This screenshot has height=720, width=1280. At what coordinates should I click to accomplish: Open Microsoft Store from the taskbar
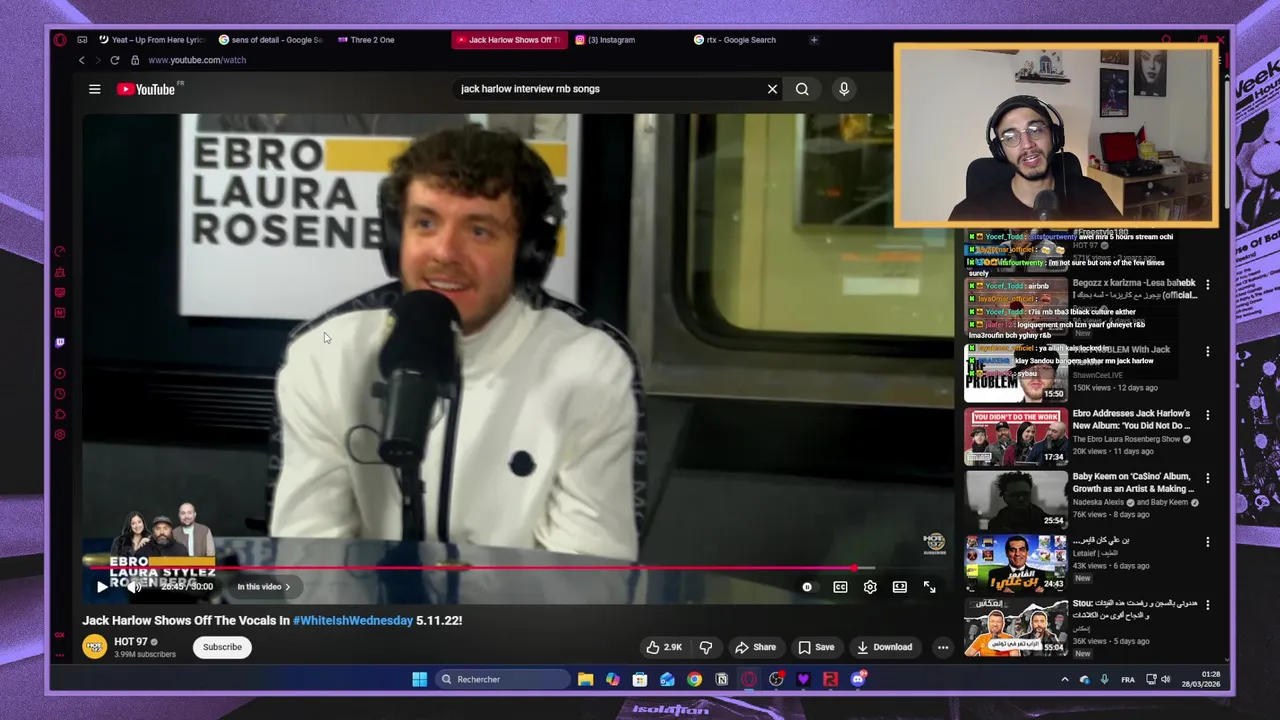tap(640, 679)
